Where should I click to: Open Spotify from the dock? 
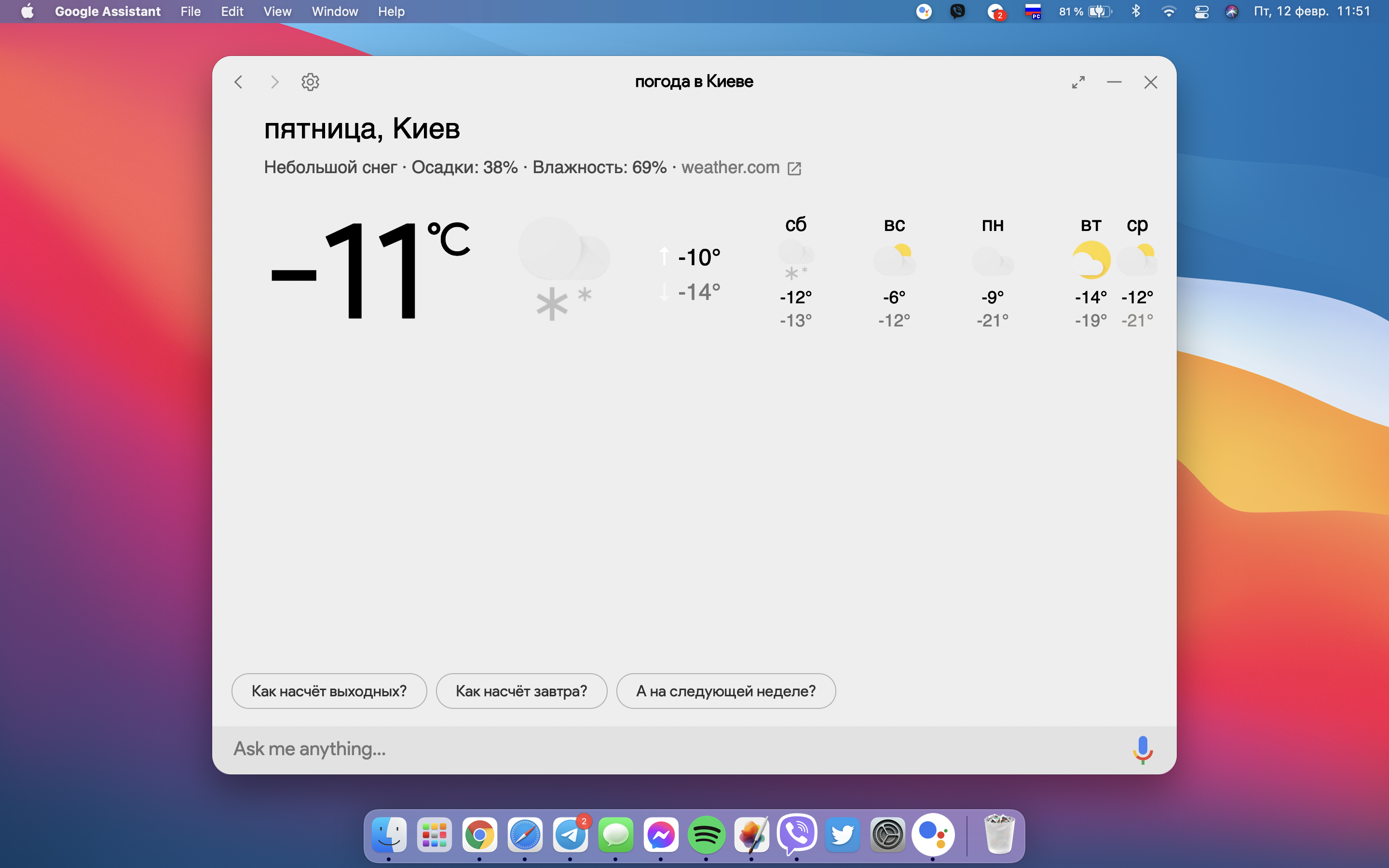tap(706, 835)
